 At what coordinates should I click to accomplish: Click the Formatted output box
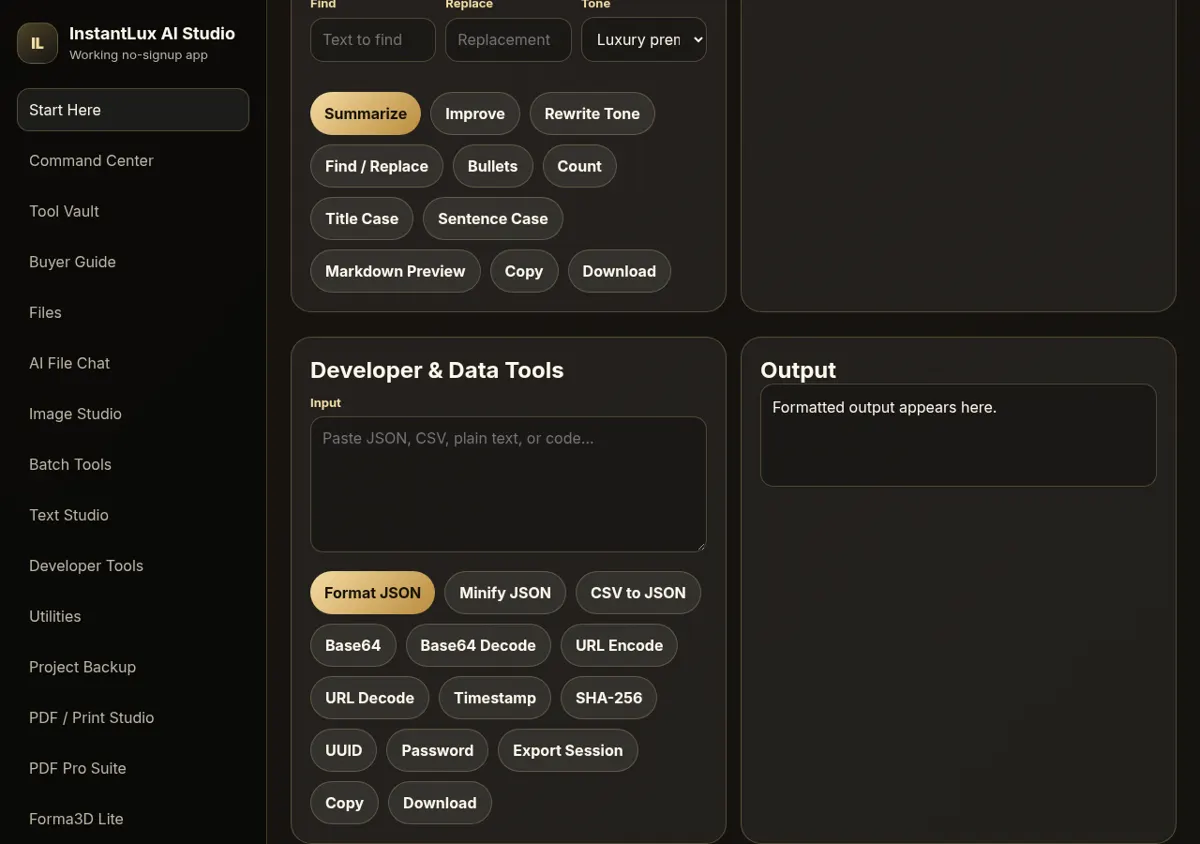(x=958, y=435)
